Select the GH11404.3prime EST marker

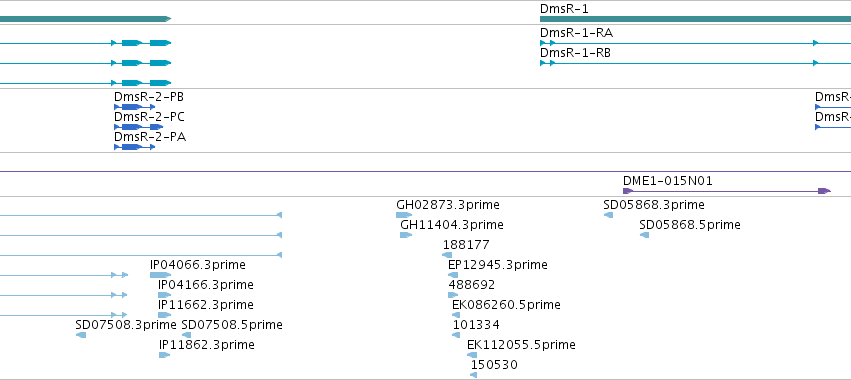tap(406, 235)
